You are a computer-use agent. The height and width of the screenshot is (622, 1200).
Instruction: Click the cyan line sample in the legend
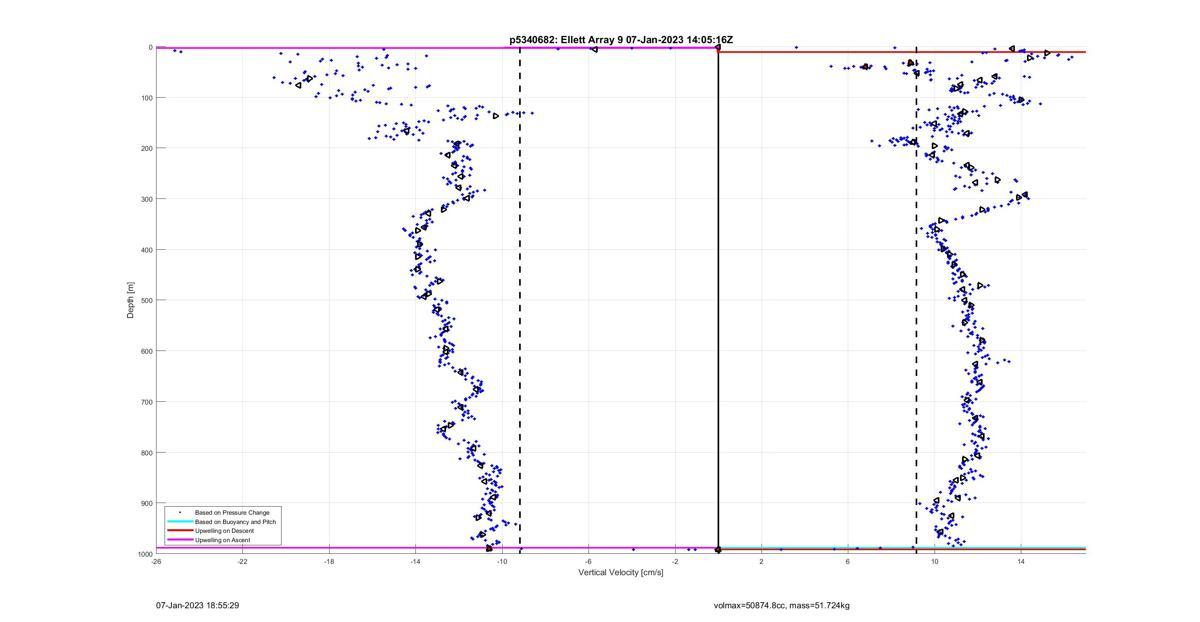180,521
